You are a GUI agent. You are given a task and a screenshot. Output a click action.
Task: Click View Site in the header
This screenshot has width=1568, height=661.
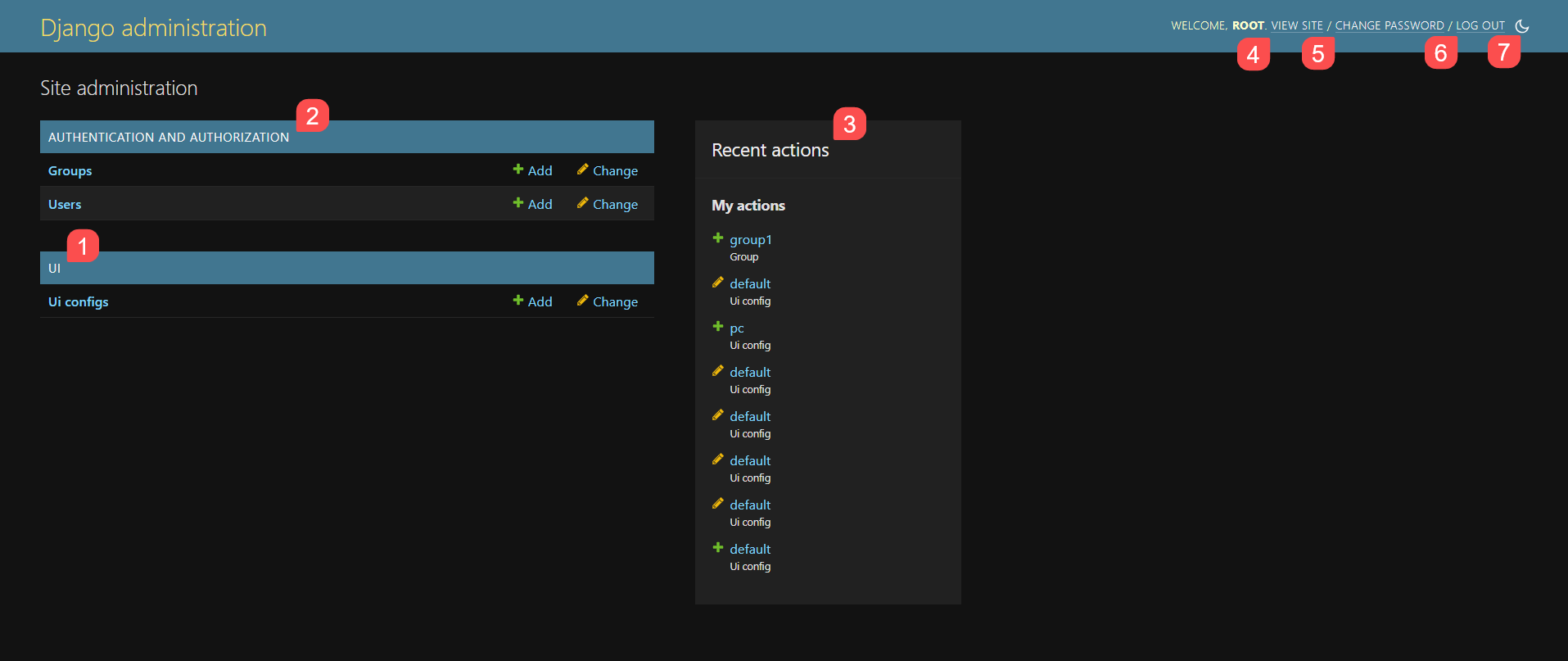[1296, 25]
